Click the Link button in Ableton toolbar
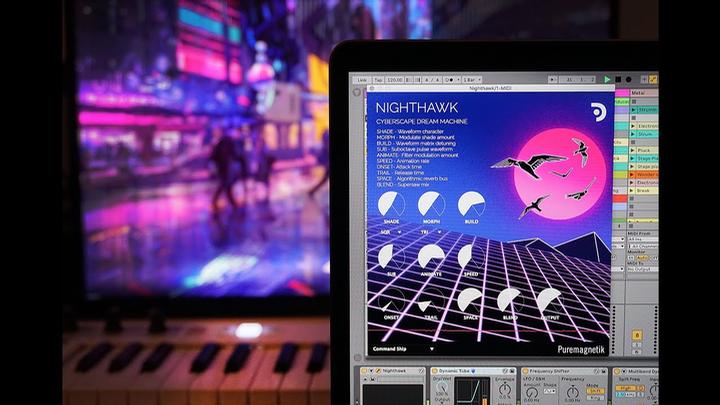Viewport: 720px width, 405px height. [x=362, y=80]
